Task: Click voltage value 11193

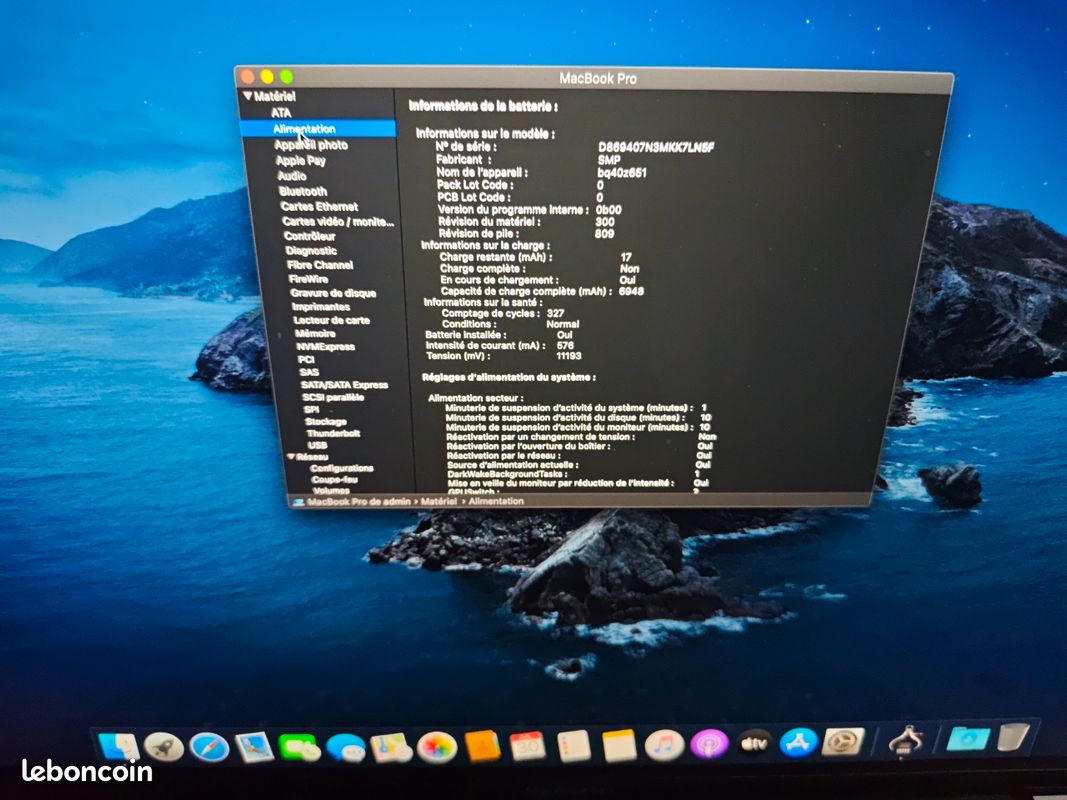Action: coord(569,356)
